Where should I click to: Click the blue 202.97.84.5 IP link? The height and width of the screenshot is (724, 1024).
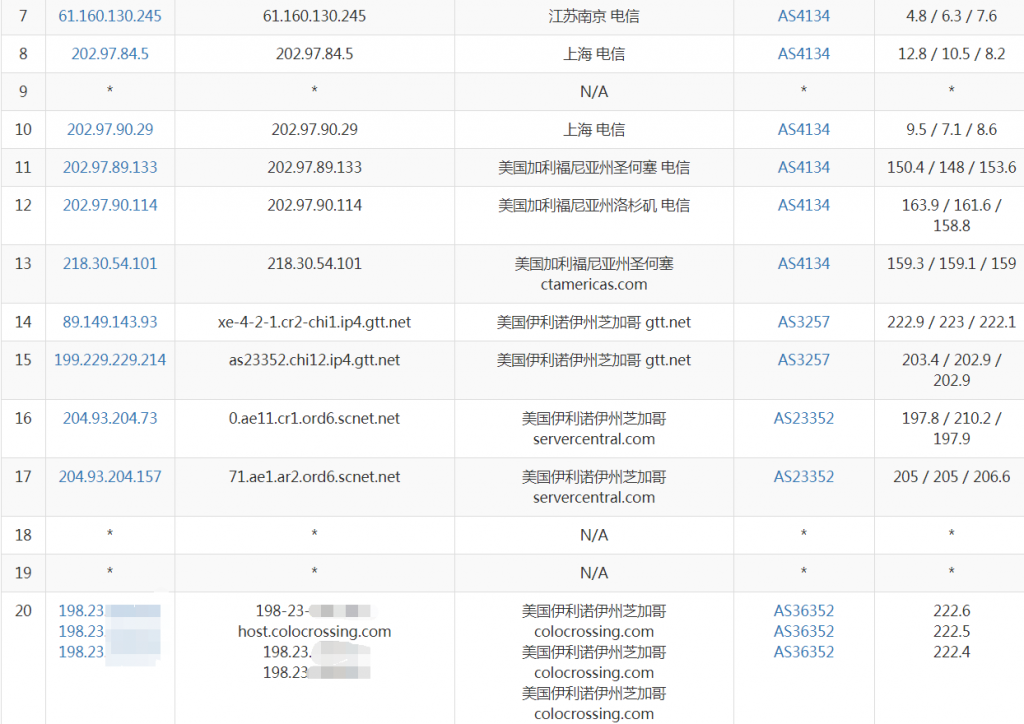110,54
